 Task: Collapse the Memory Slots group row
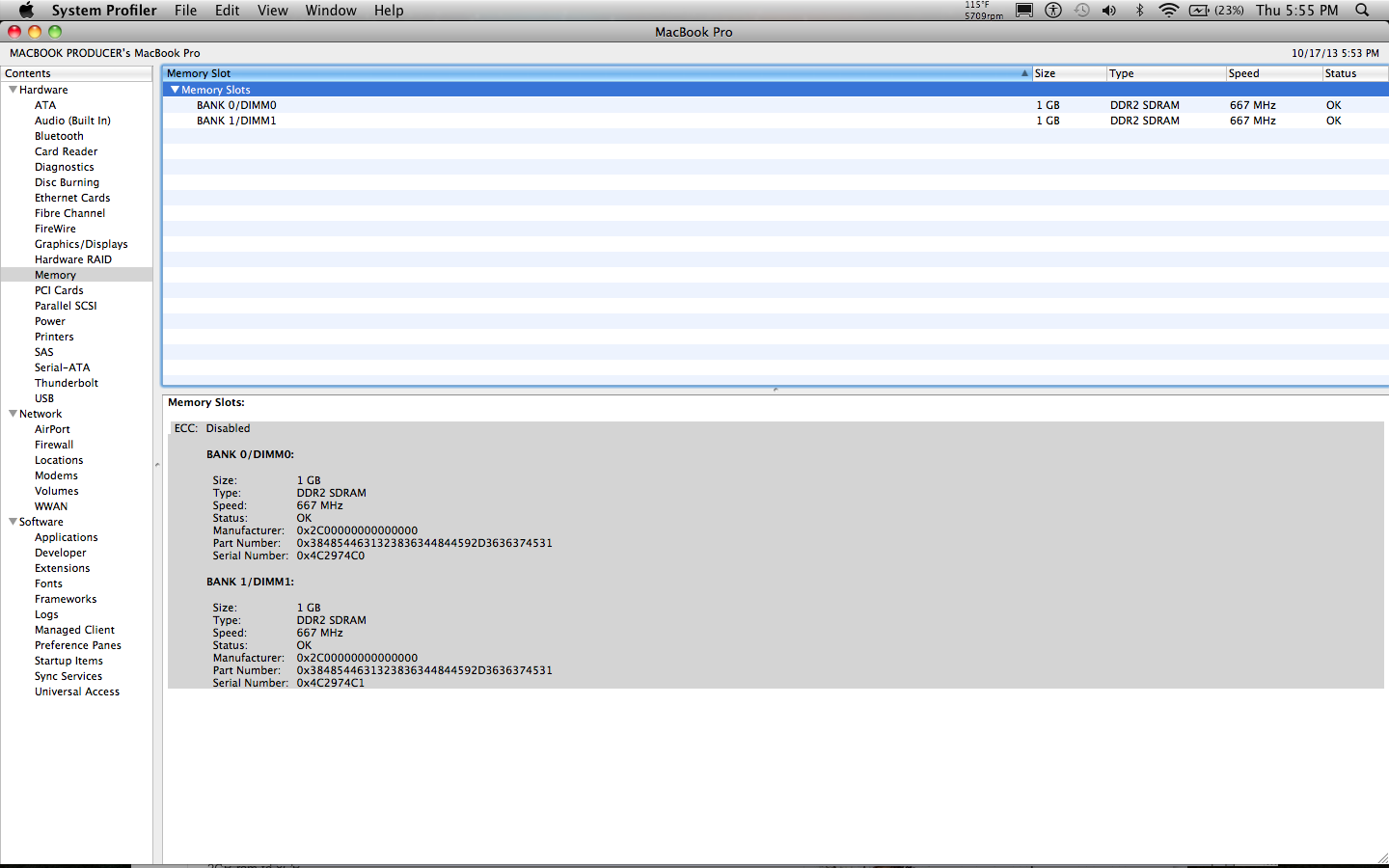(175, 90)
